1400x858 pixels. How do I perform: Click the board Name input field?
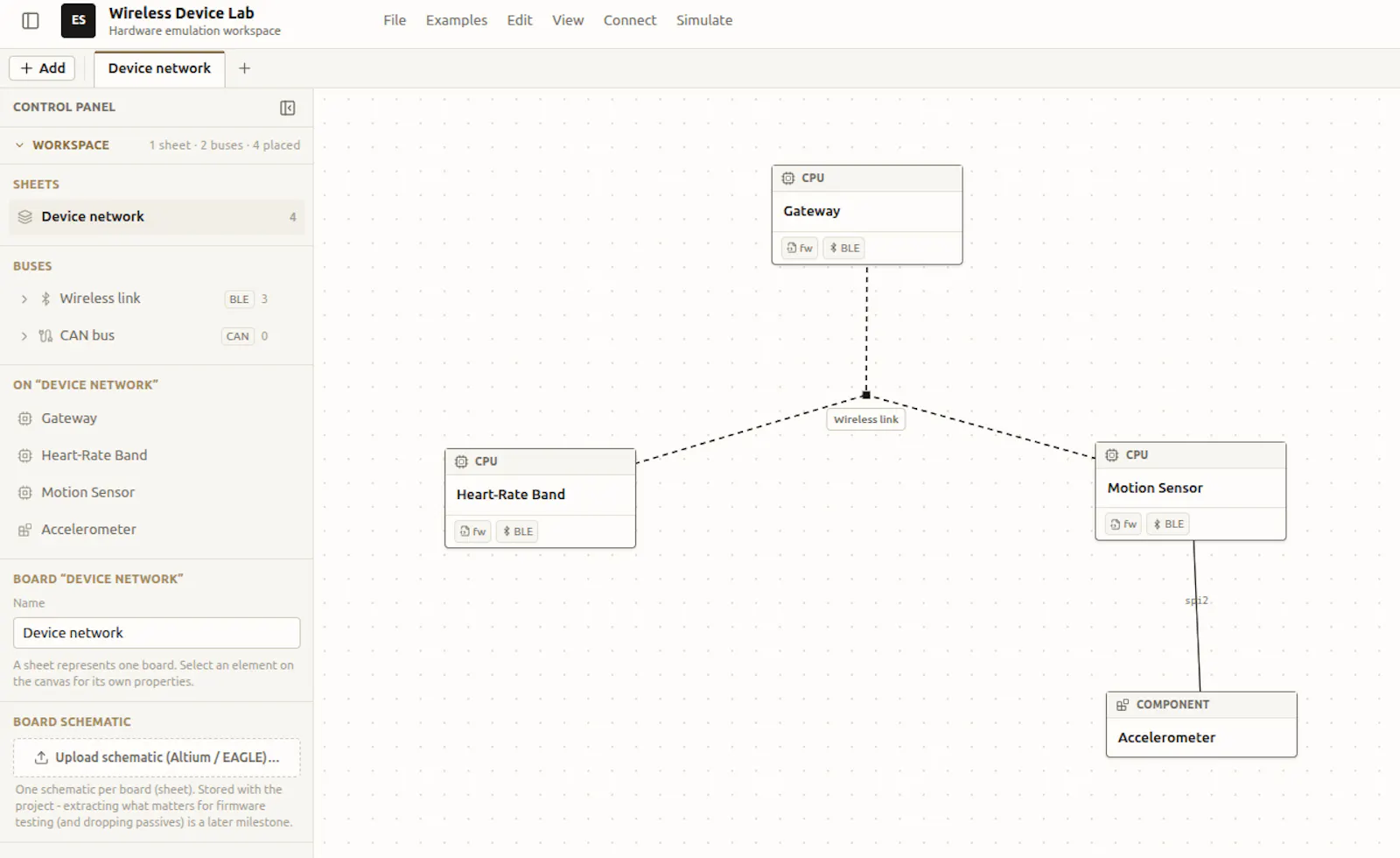[157, 633]
